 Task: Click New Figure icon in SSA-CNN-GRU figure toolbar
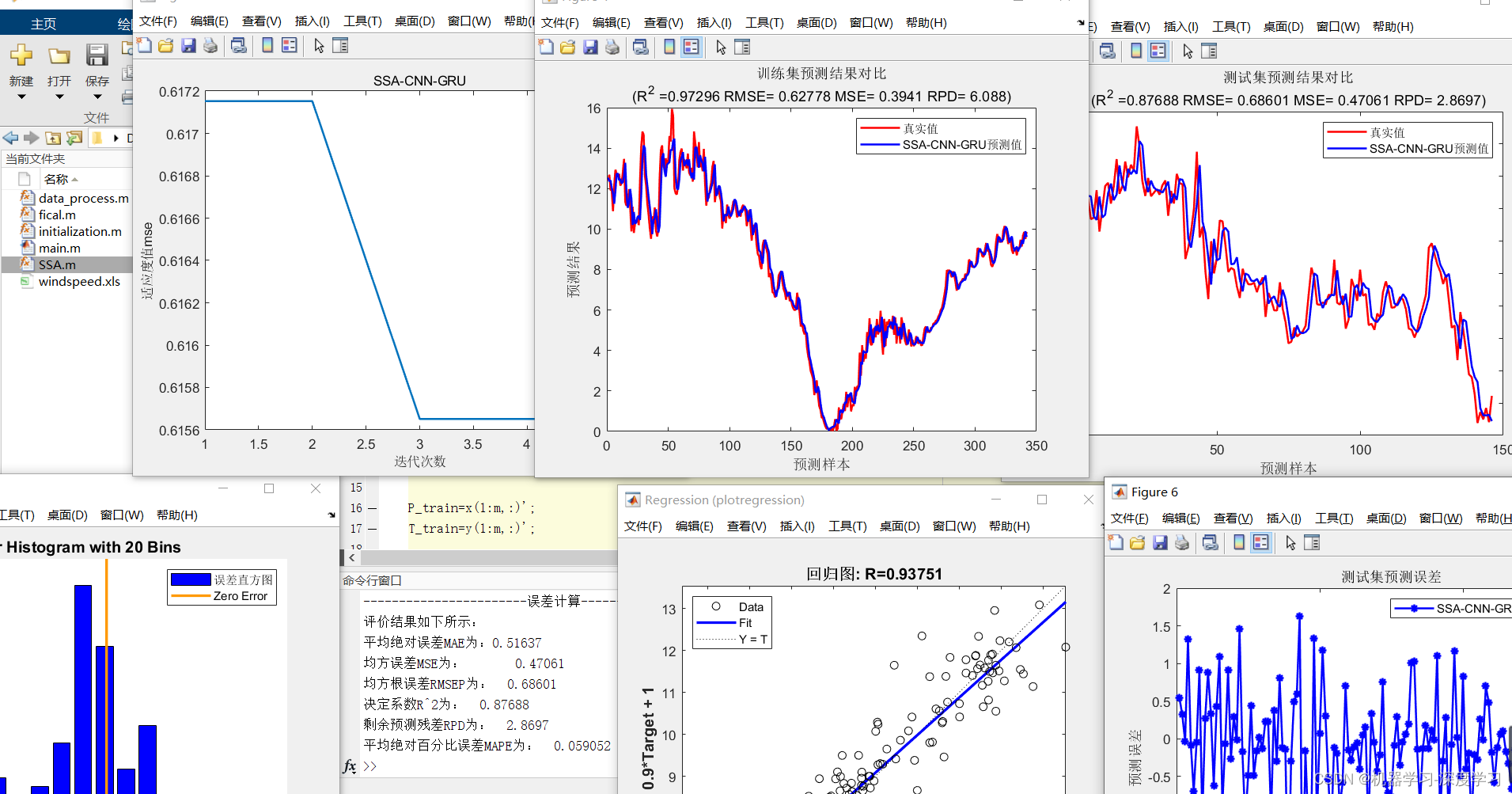[x=145, y=46]
